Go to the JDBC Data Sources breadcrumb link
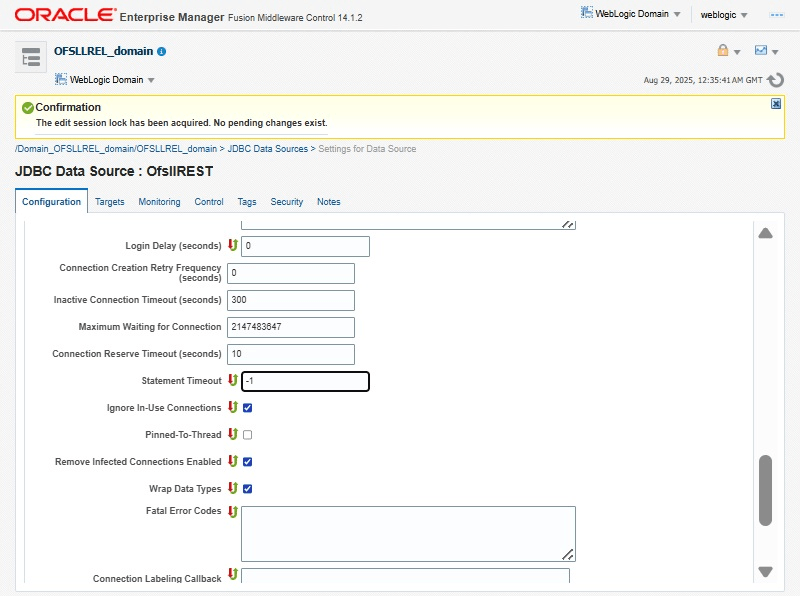Image resolution: width=802 pixels, height=596 pixels. (x=267, y=149)
